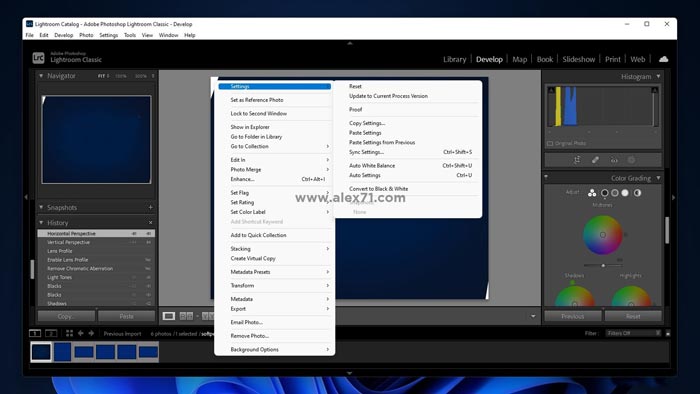Switch Color Grading to Global wheel
The width and height of the screenshot is (700, 394).
[x=638, y=193]
